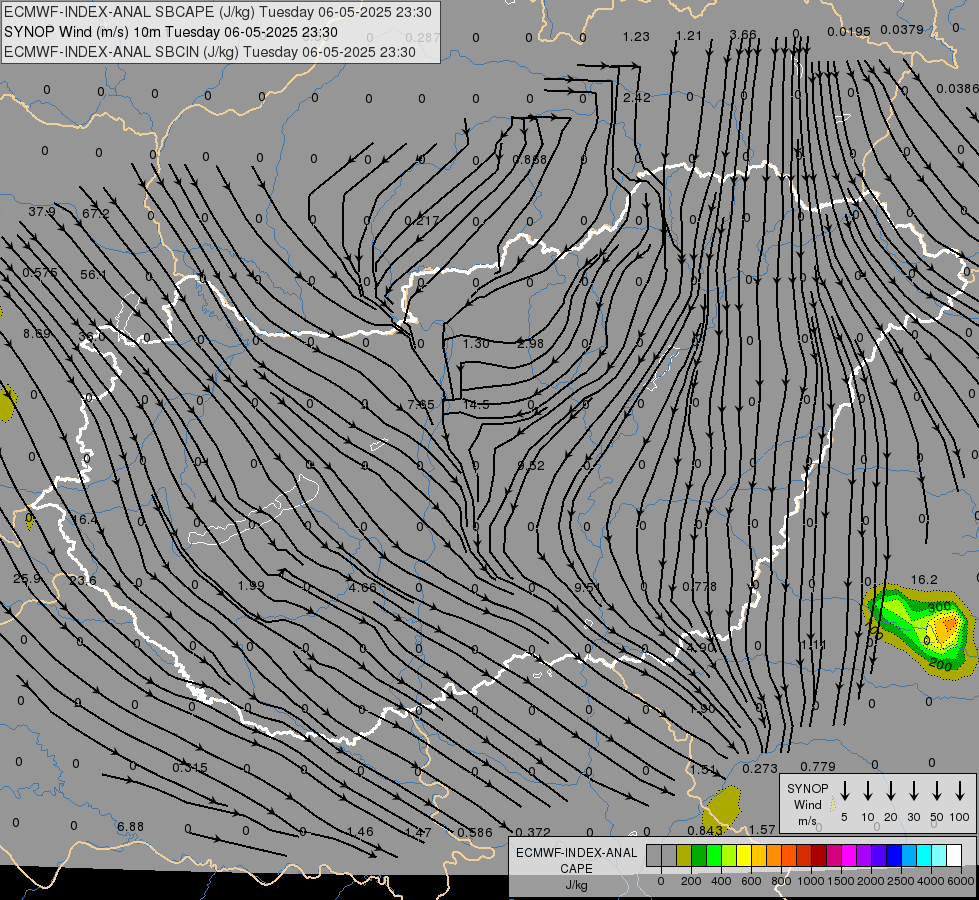Click the 'ECMWF-INDEX-ANAL' label in the CAPE legend
Image resolution: width=979 pixels, height=900 pixels.
(x=576, y=853)
